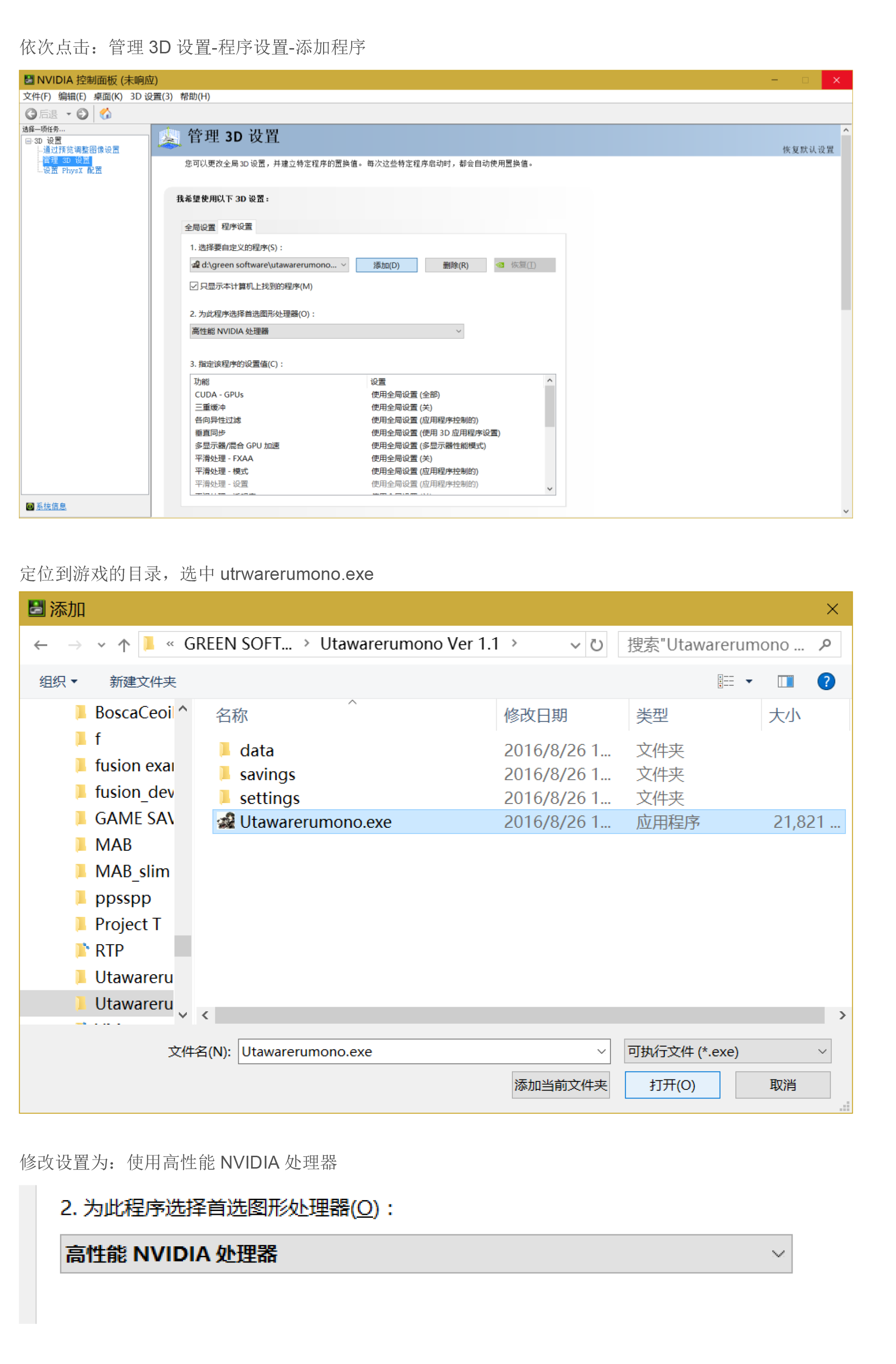Open the 文件(F) menu
Screen dimensions: 896x1364
coord(37,96)
